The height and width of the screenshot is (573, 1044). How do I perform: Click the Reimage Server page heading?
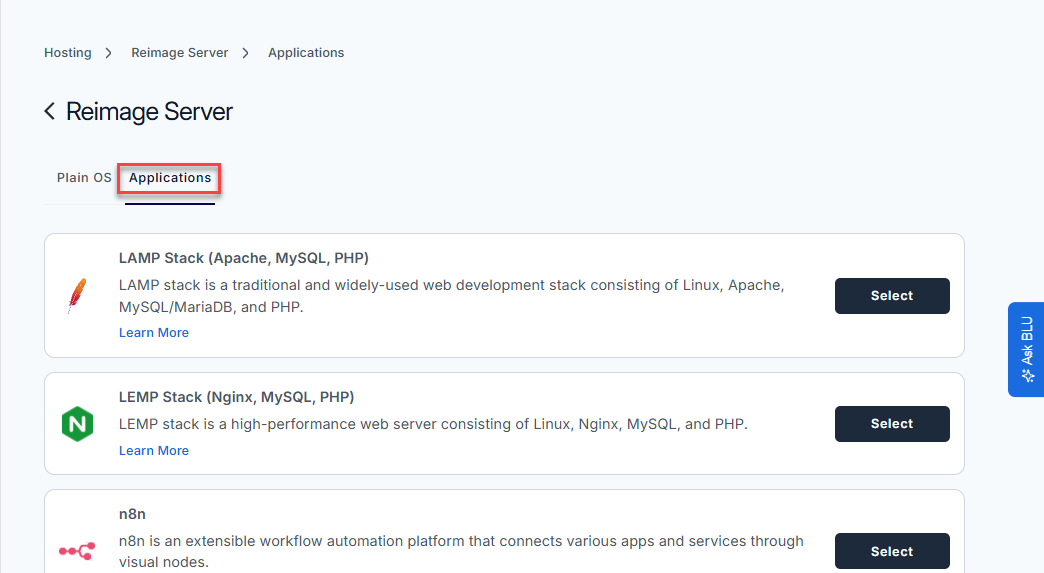coord(149,112)
